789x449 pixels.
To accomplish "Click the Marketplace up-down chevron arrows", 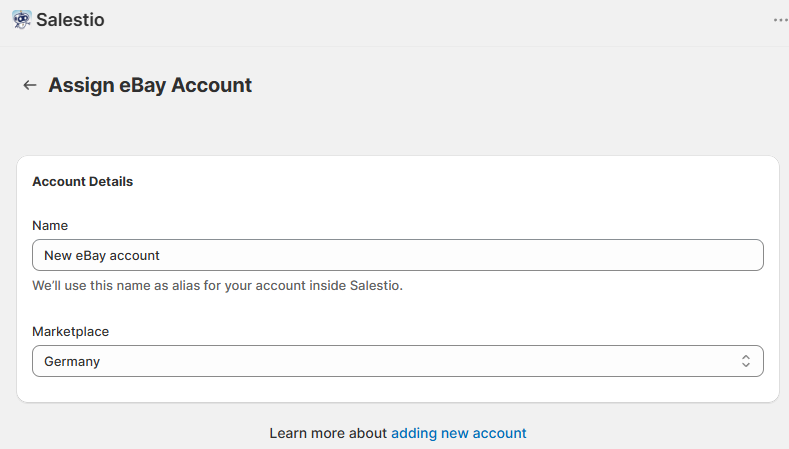I will 745,361.
